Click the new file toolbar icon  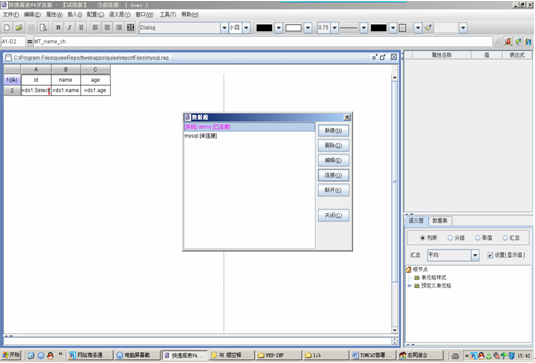(x=7, y=28)
